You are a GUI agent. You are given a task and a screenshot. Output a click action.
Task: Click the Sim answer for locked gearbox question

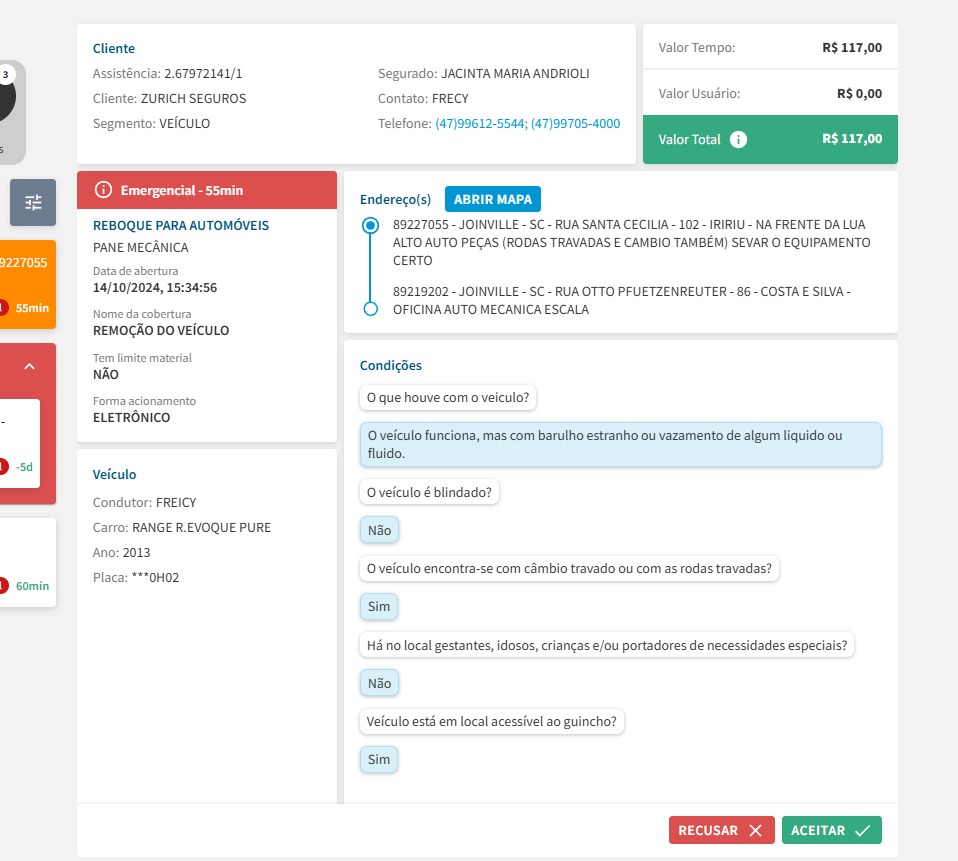click(379, 606)
